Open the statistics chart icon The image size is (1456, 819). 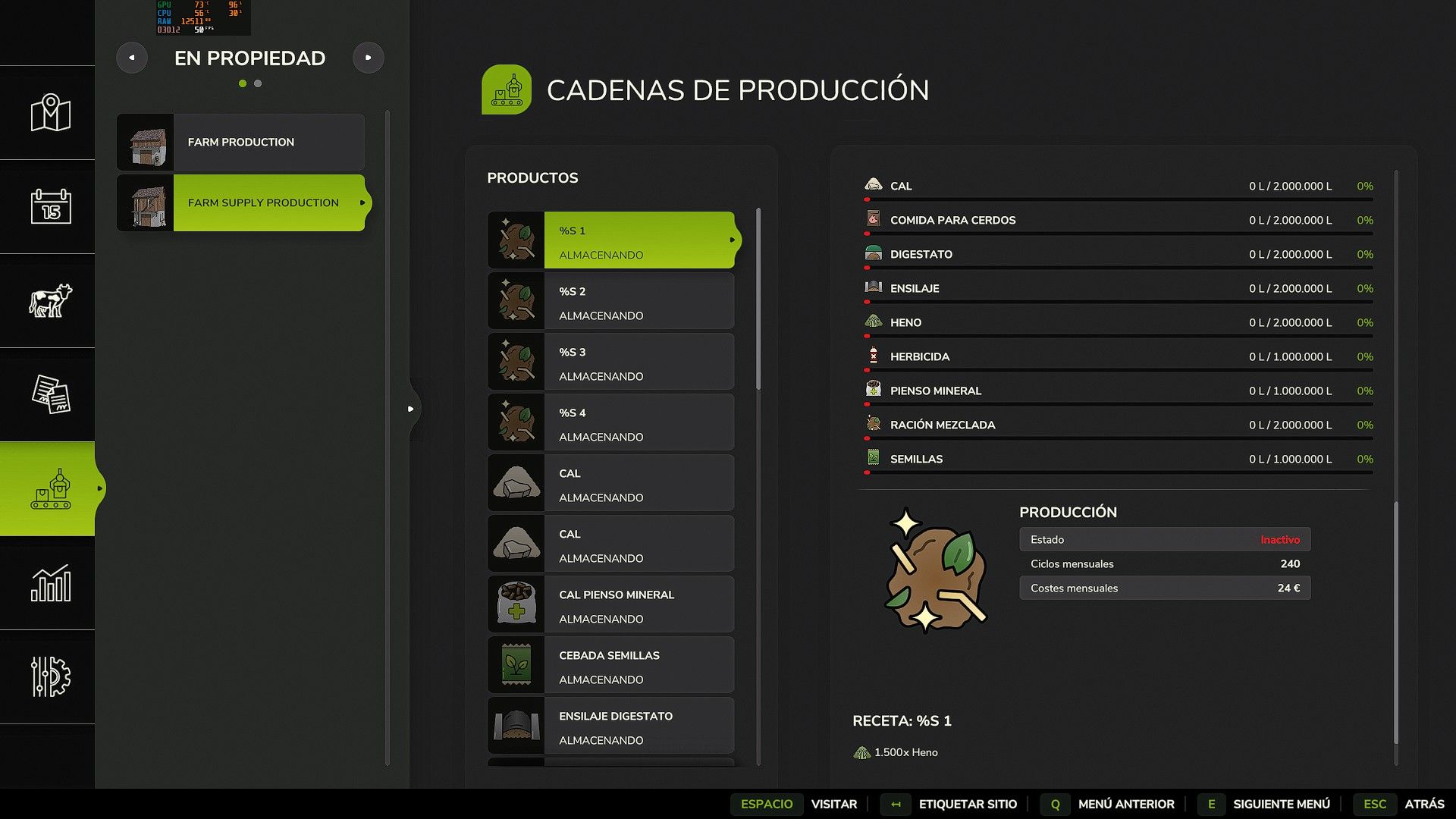click(50, 583)
